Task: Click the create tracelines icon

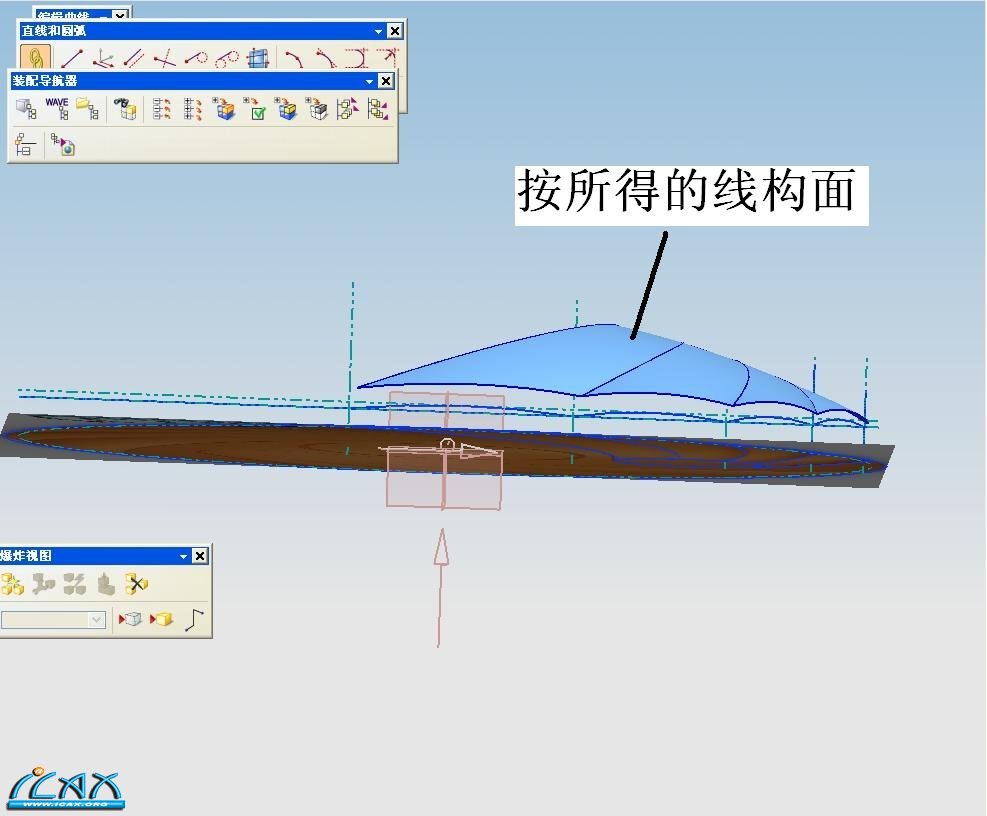Action: click(195, 620)
